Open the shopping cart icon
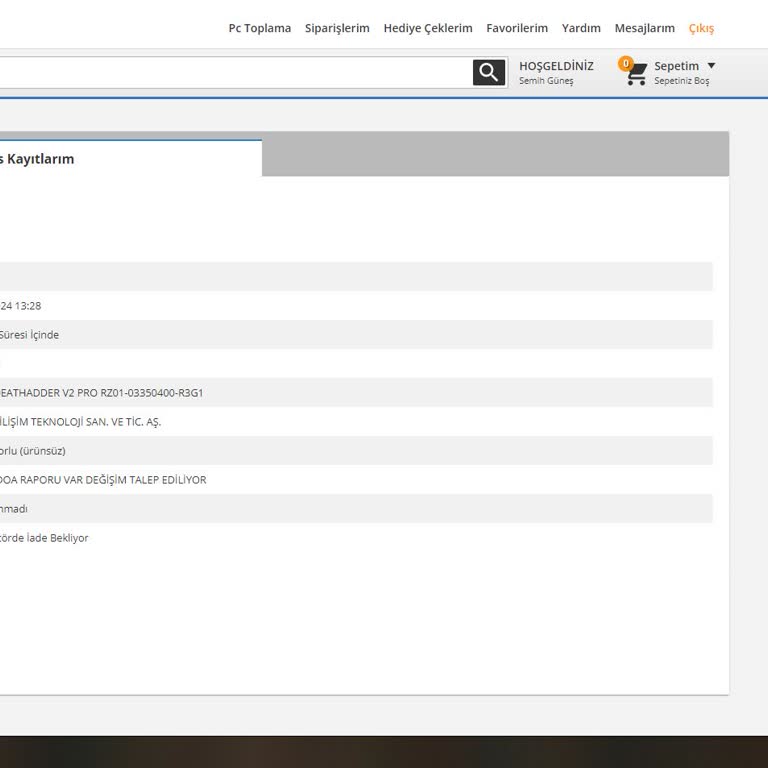 [x=636, y=74]
